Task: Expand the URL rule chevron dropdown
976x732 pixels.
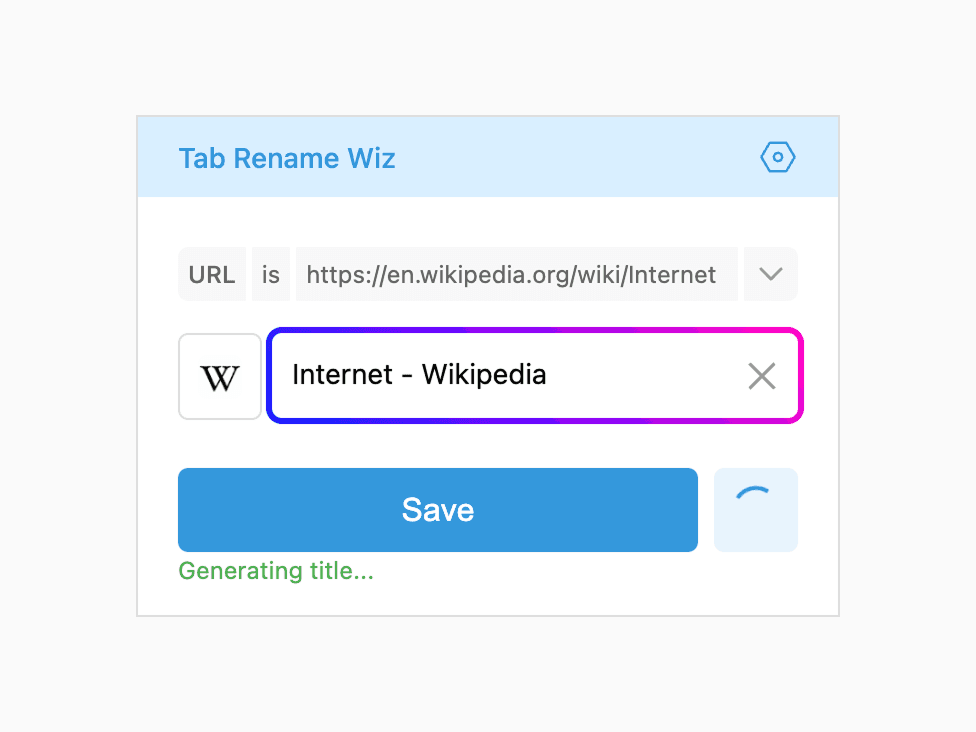Action: pos(770,274)
